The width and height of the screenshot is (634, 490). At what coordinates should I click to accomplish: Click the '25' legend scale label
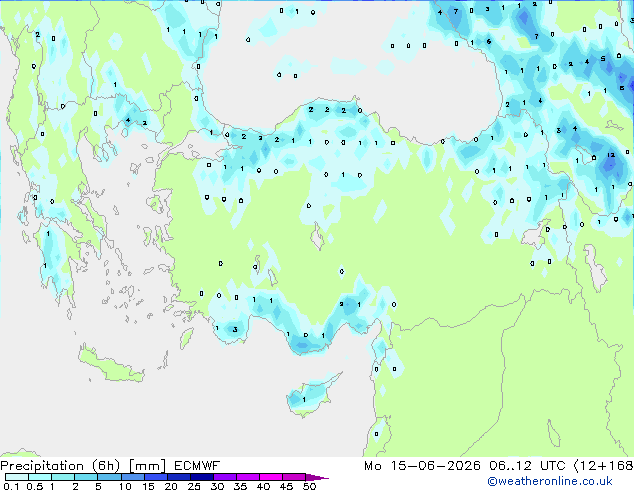[194, 486]
